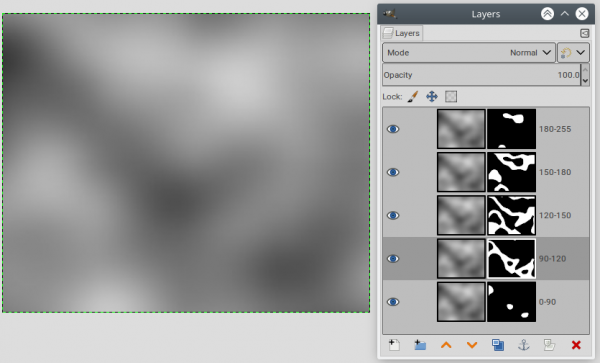600x363 pixels.
Task: Lock position and size using move icon
Action: 432,96
